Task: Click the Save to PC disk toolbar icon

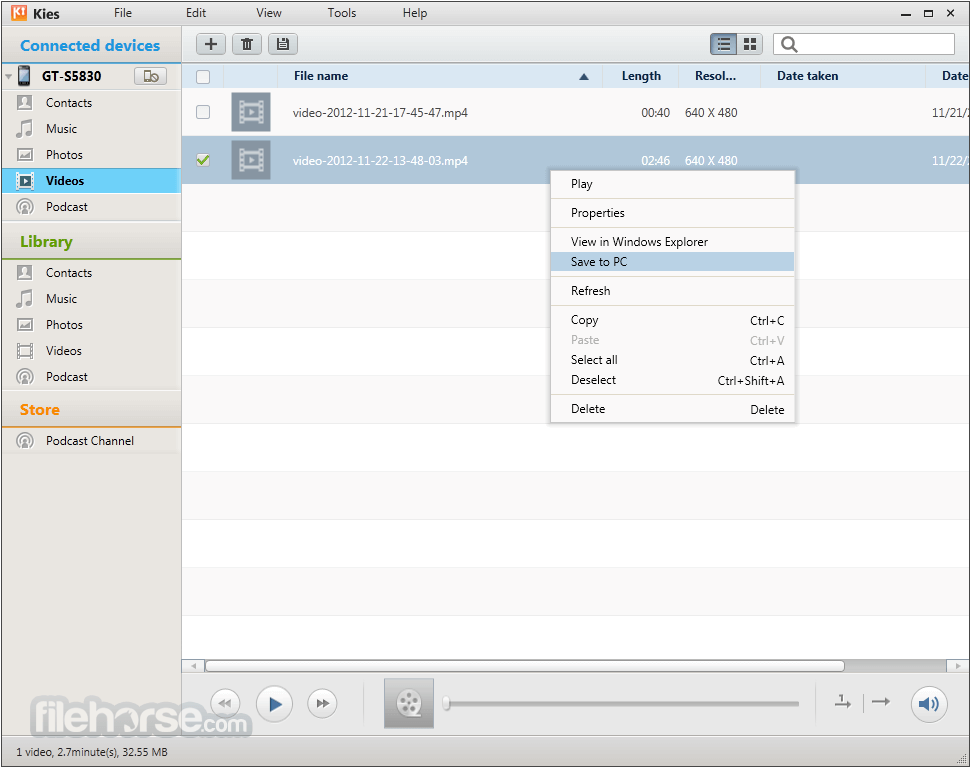Action: 282,44
